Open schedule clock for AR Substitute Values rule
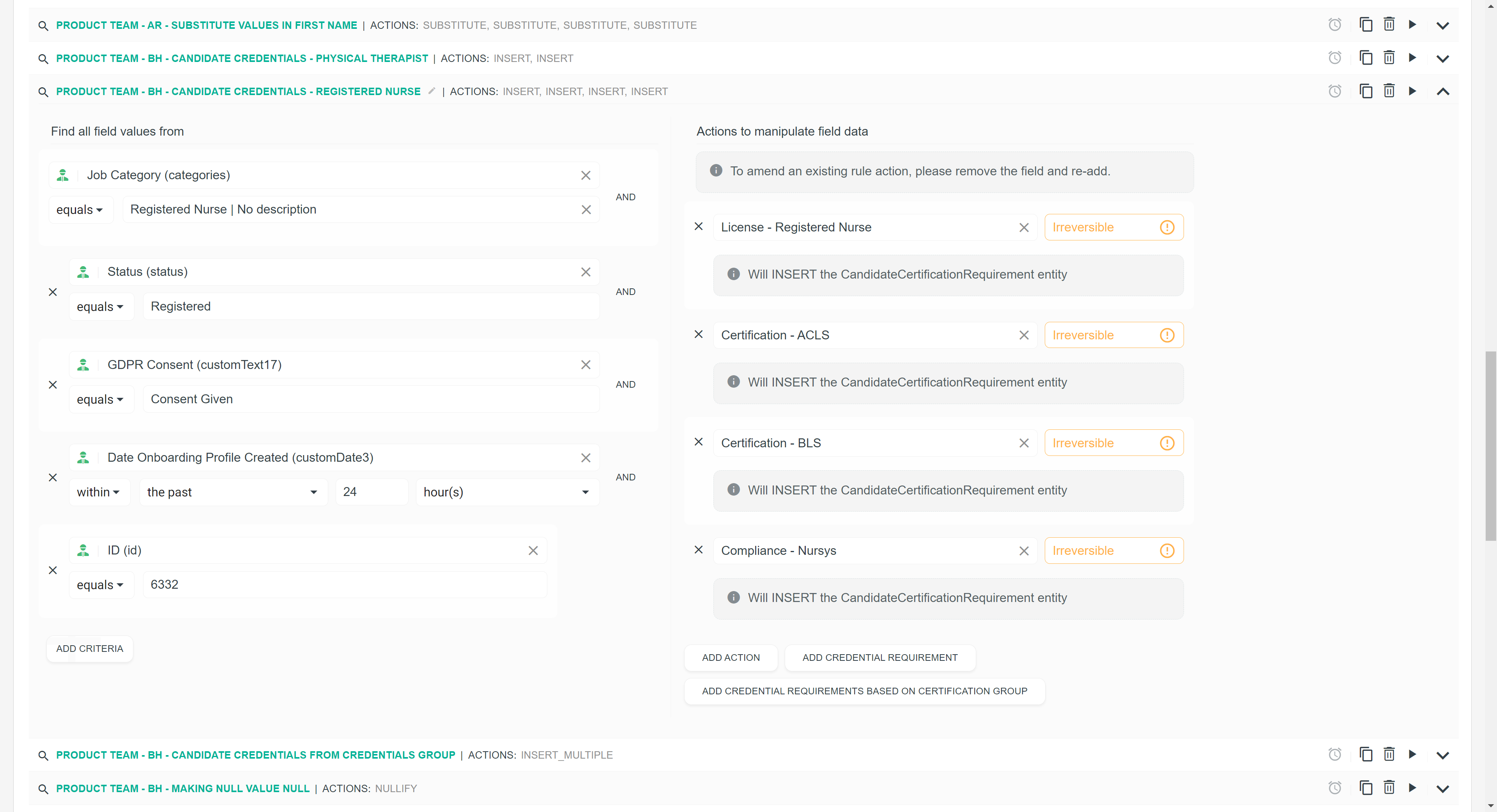 click(1335, 25)
